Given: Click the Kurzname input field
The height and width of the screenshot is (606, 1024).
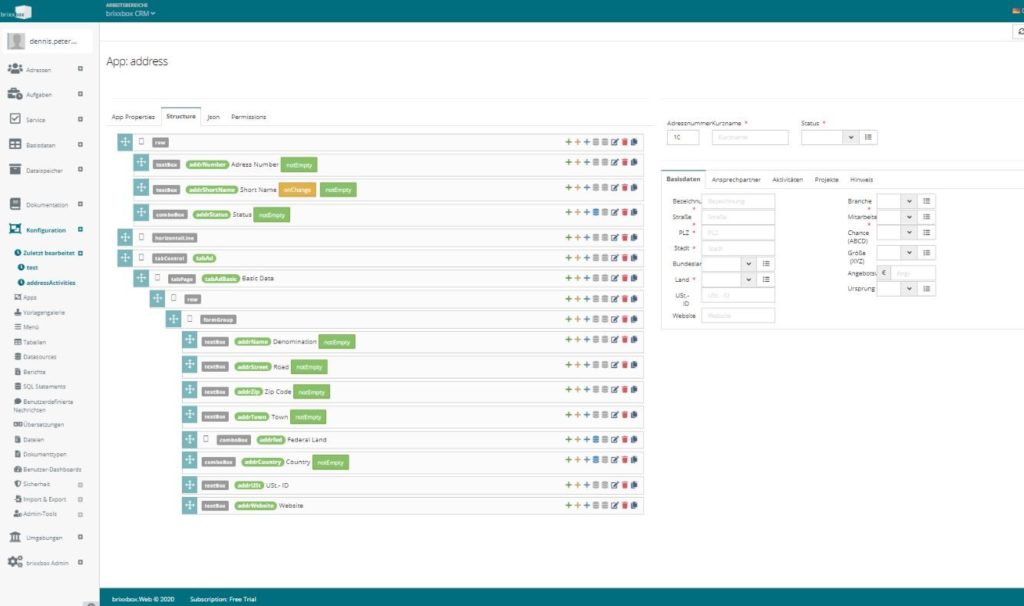Looking at the screenshot, I should click(x=750, y=137).
